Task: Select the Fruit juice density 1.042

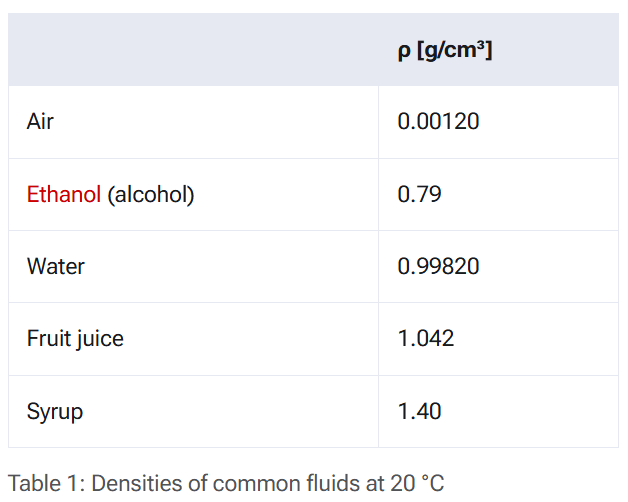Action: [x=426, y=339]
